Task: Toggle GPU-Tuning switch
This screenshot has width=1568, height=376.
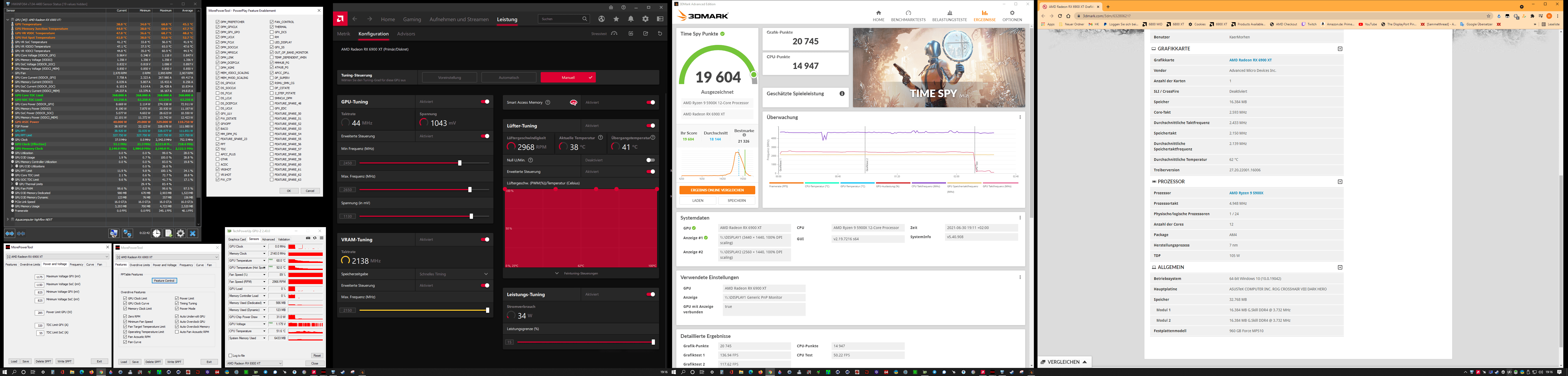Action: [485, 102]
